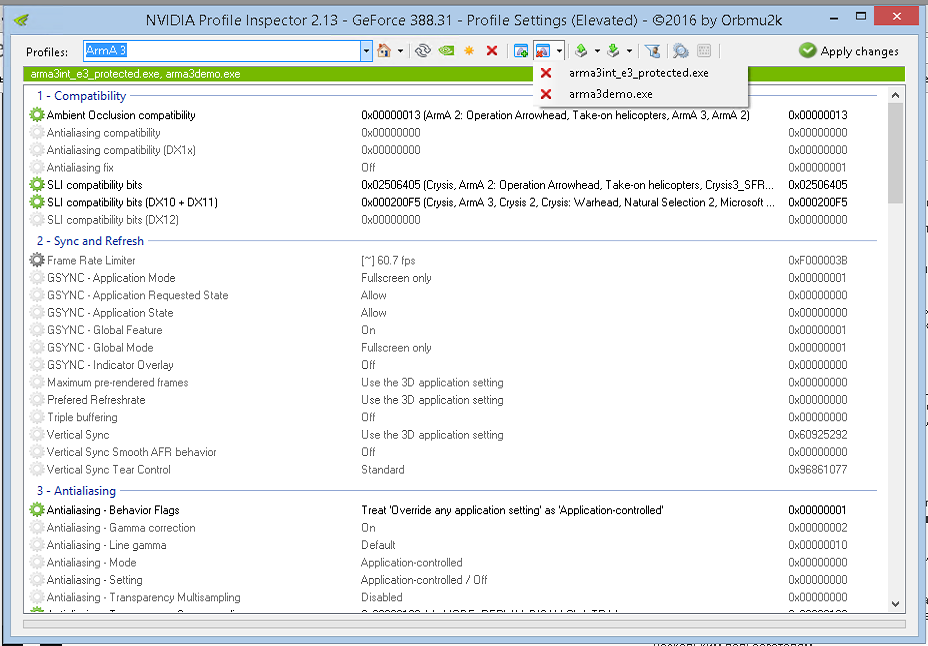Click the import profiles icon
This screenshot has width=928, height=646.
tap(613, 51)
